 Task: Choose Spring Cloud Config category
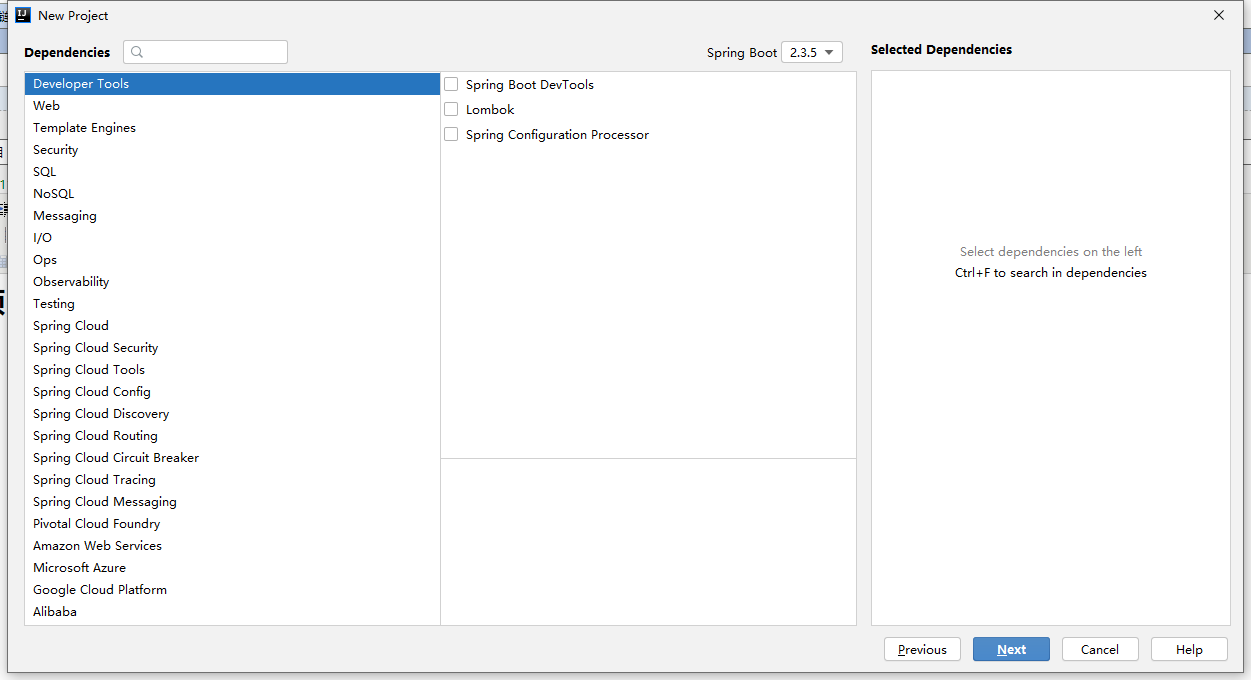coord(232,392)
